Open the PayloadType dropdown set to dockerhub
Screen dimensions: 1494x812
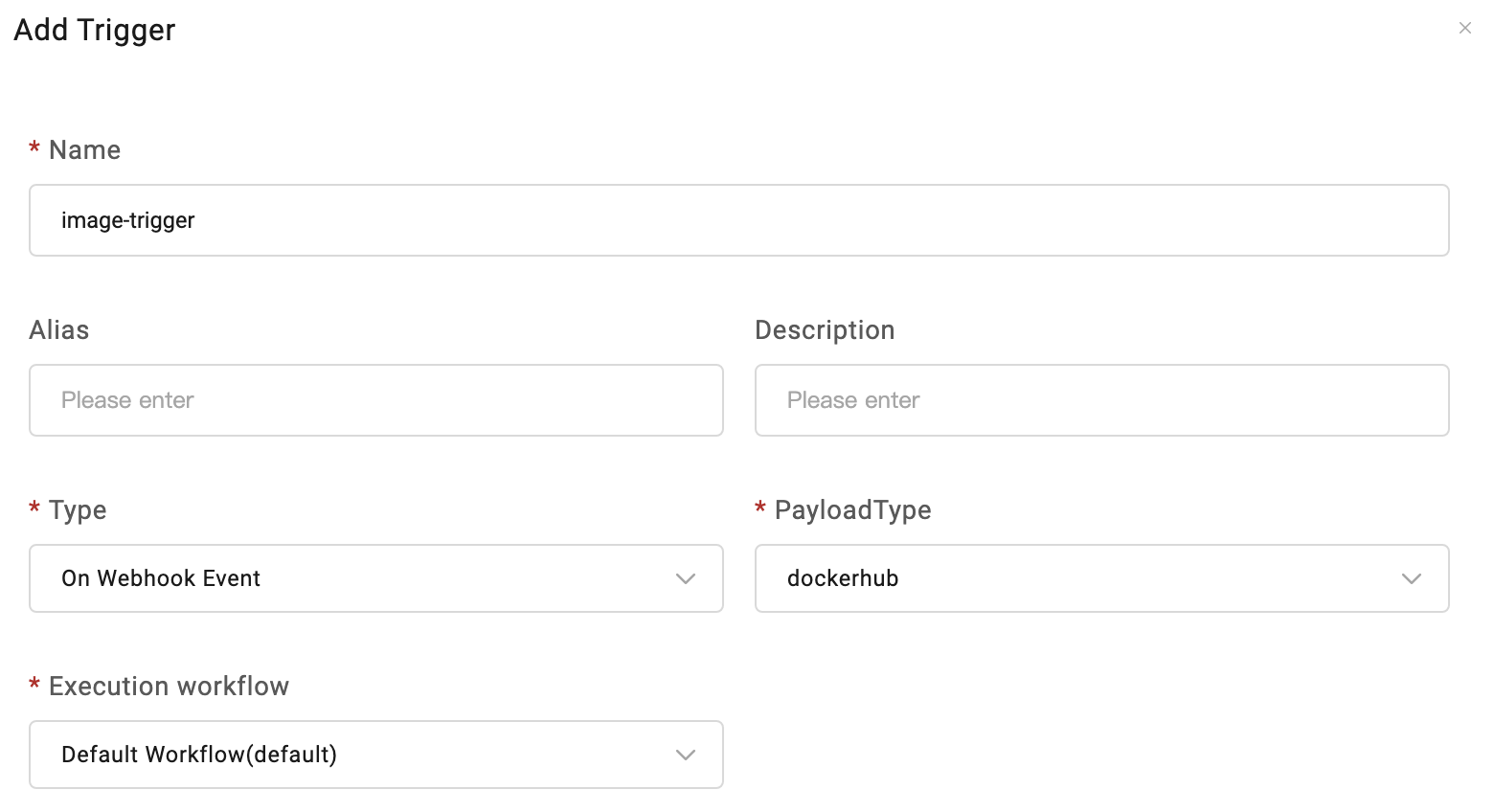pos(1101,578)
